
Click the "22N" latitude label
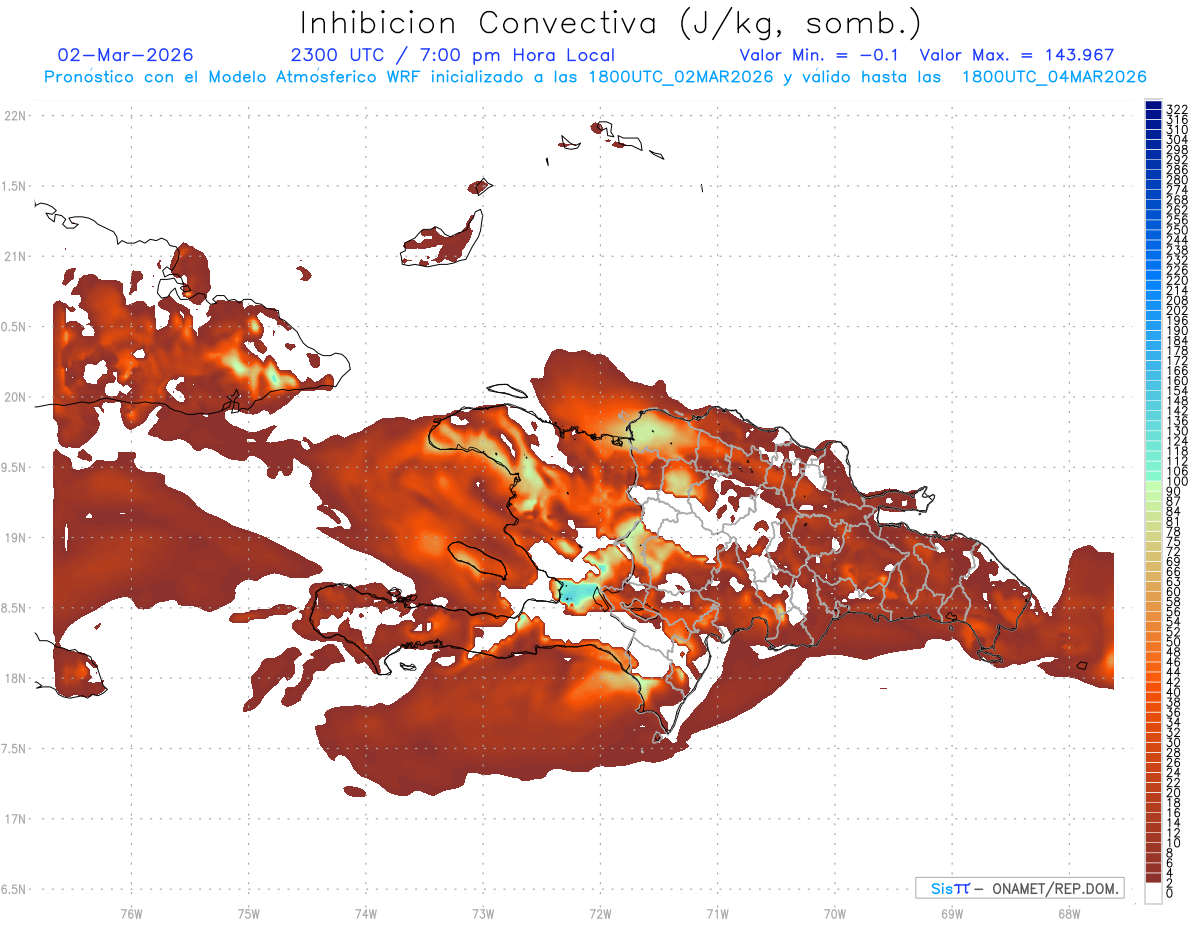click(x=15, y=116)
